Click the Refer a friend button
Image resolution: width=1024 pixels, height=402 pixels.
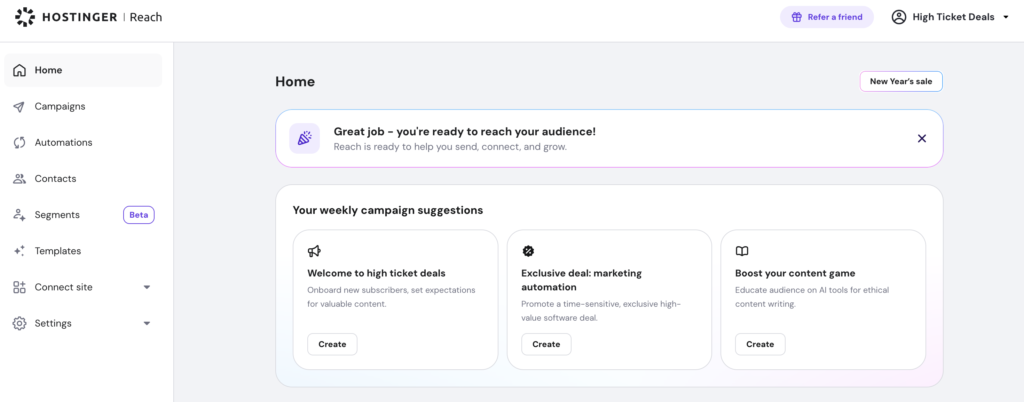coord(827,17)
